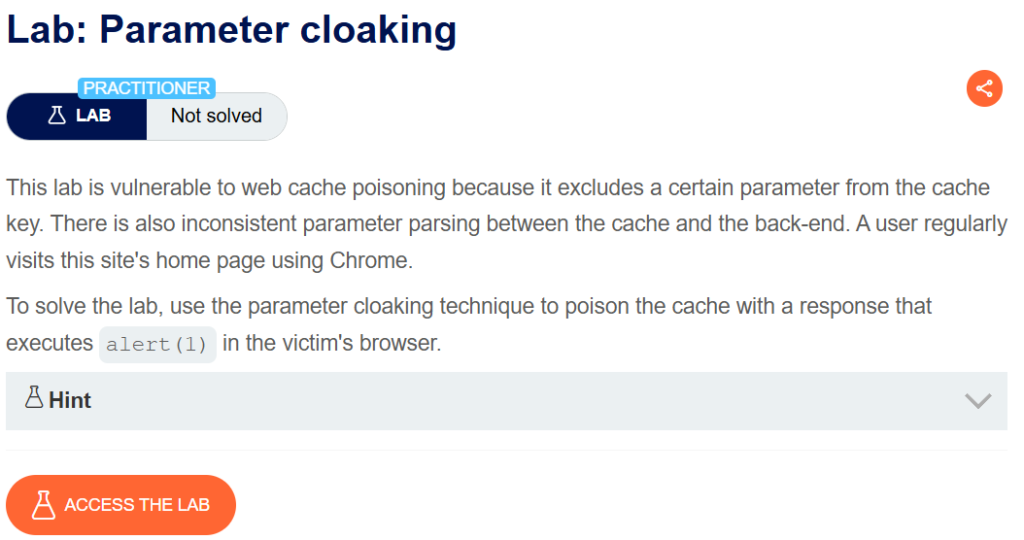Click the flask icon in LAB badge
The height and width of the screenshot is (540, 1024).
[x=56, y=116]
